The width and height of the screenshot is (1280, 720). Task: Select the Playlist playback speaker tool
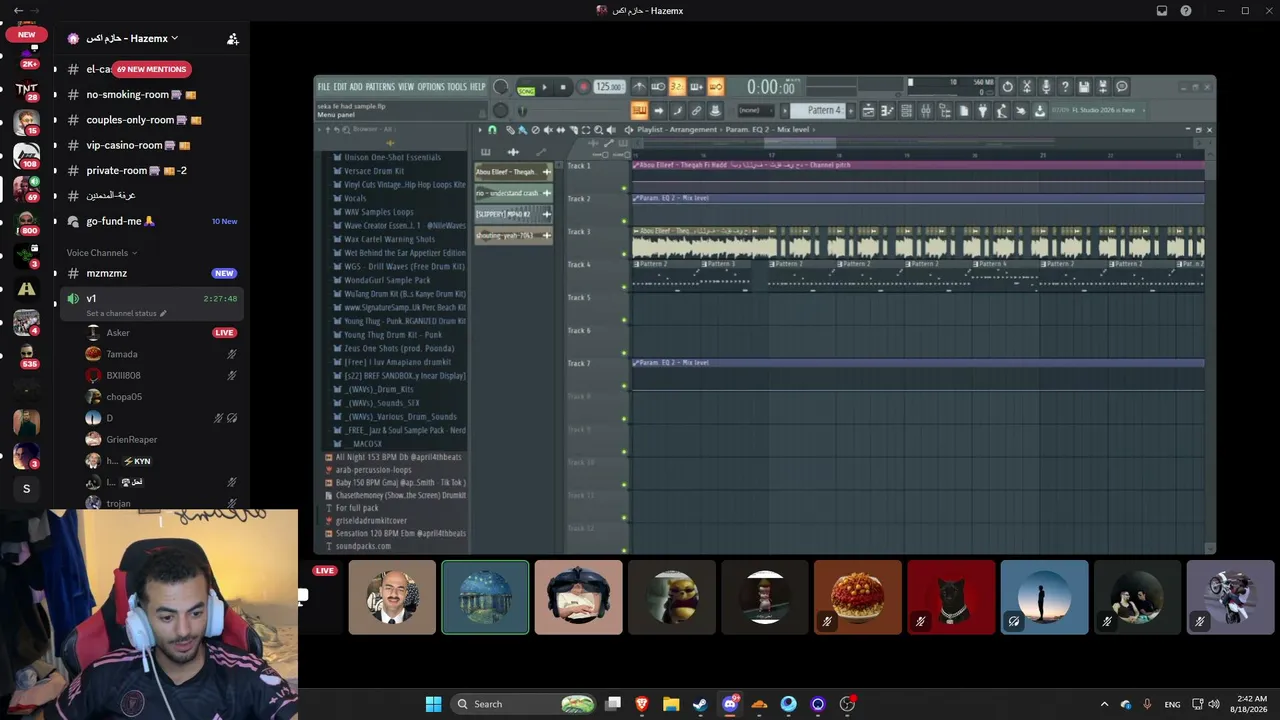pos(611,130)
